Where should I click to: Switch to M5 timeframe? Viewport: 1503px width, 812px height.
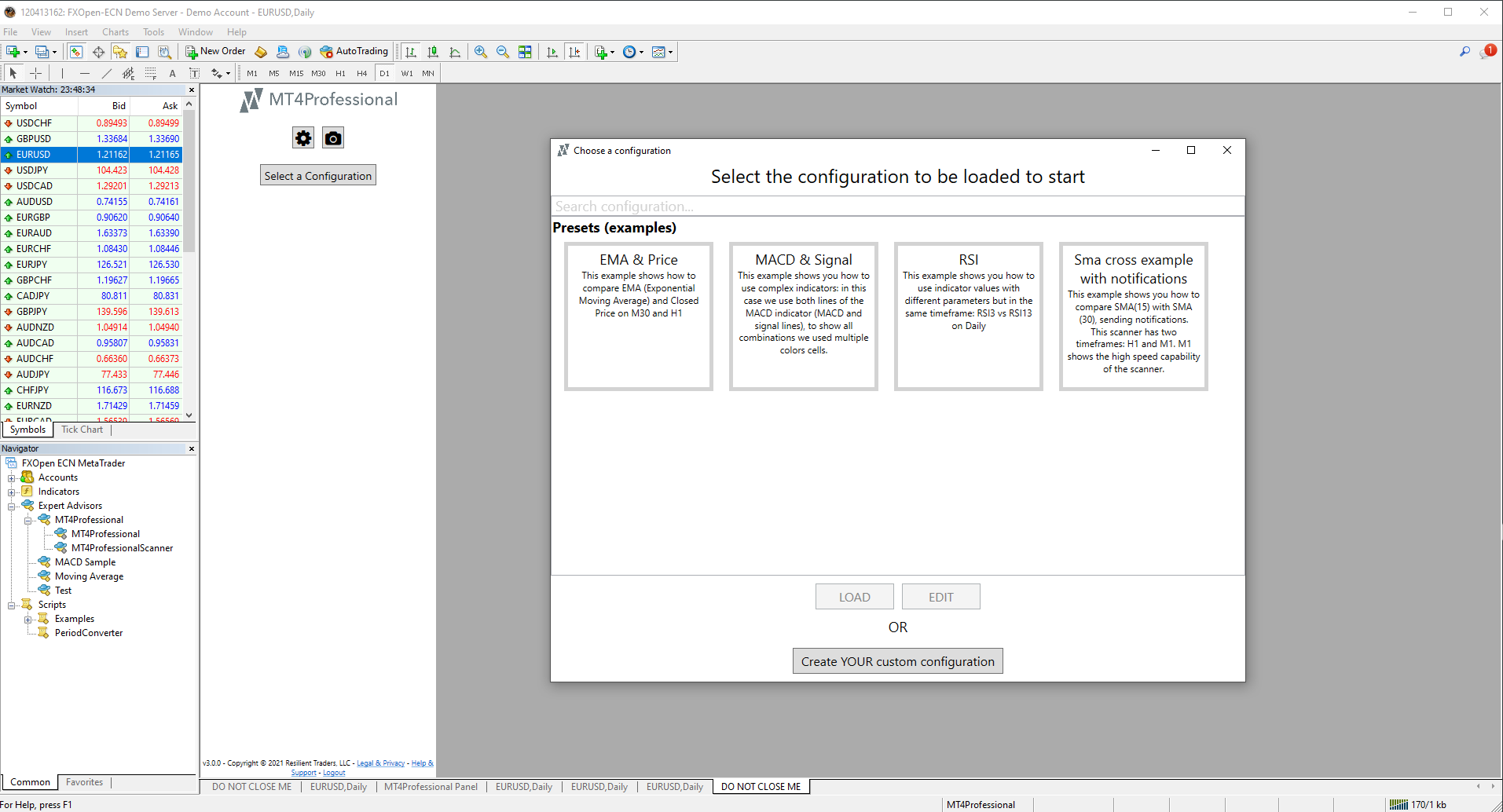click(274, 73)
